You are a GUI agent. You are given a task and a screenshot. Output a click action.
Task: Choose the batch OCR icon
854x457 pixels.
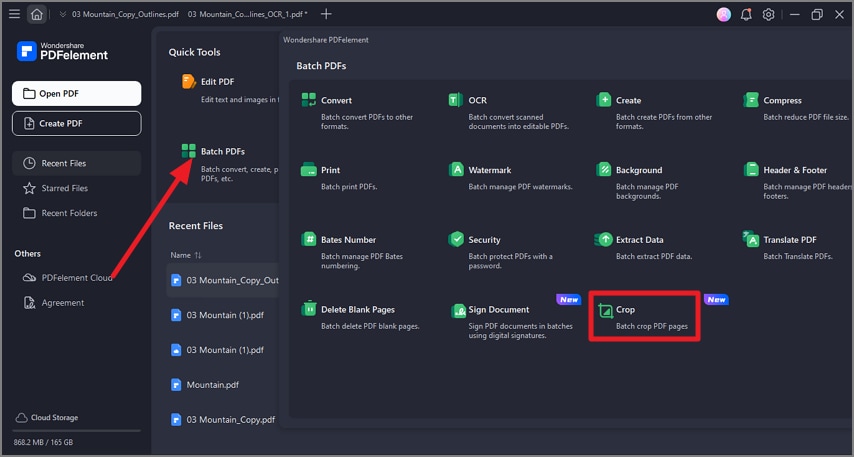click(456, 100)
